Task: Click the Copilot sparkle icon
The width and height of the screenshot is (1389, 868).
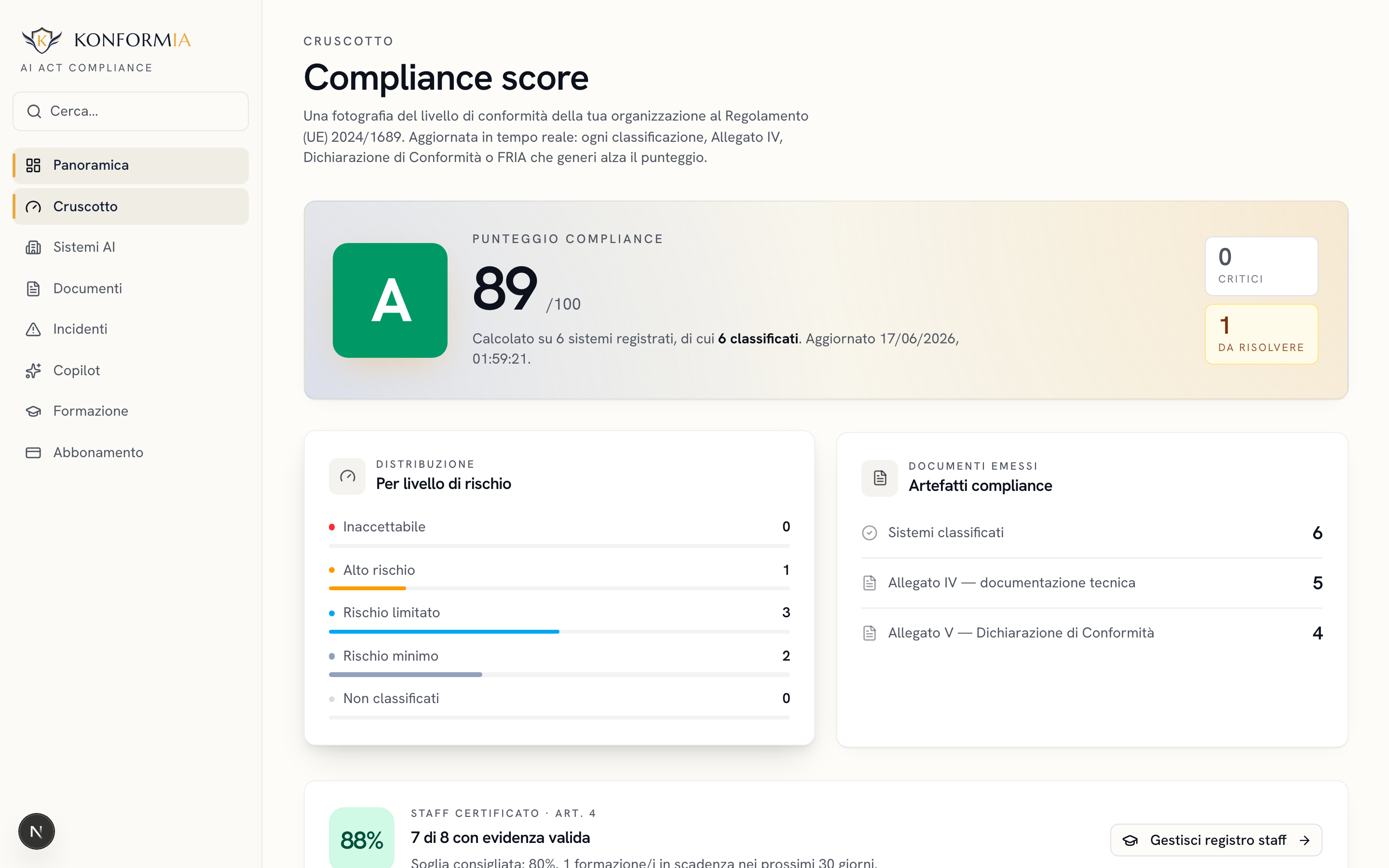Action: click(x=33, y=371)
